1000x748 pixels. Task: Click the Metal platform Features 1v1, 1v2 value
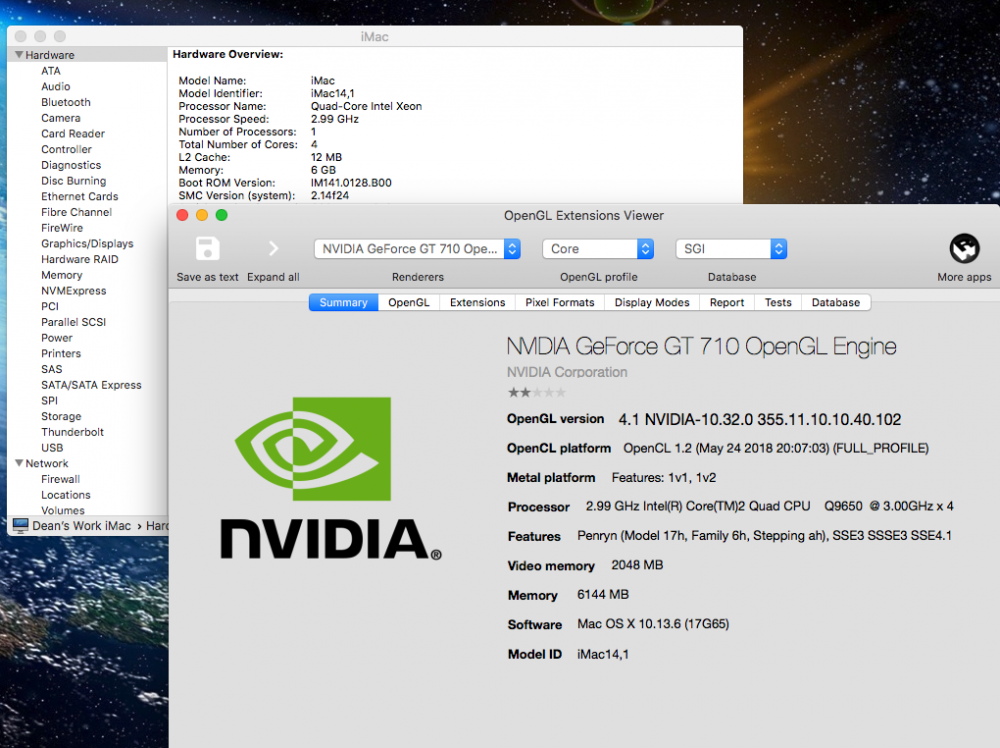pyautogui.click(x=663, y=478)
